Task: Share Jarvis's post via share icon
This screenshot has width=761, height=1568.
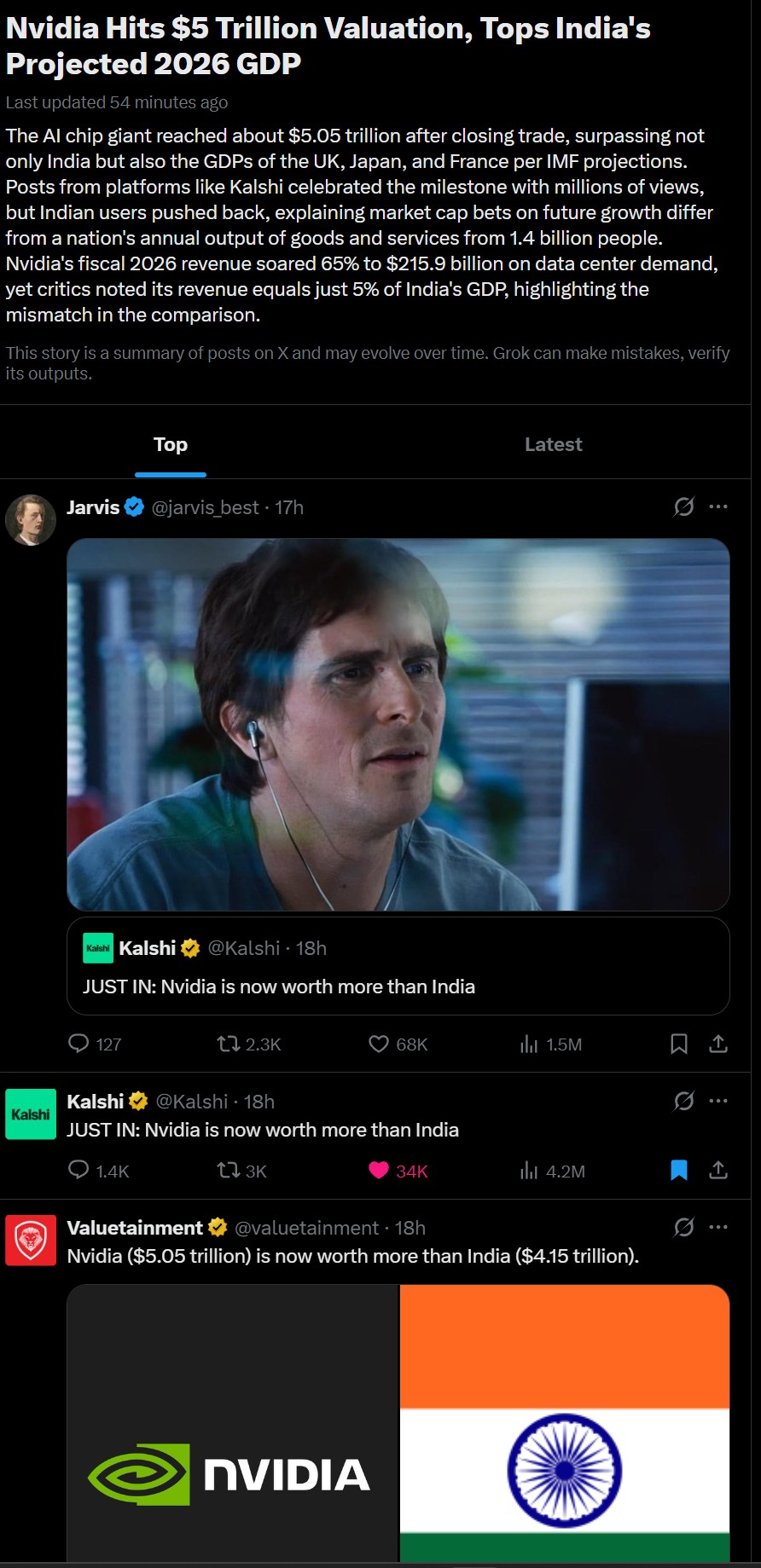Action: (x=718, y=1044)
